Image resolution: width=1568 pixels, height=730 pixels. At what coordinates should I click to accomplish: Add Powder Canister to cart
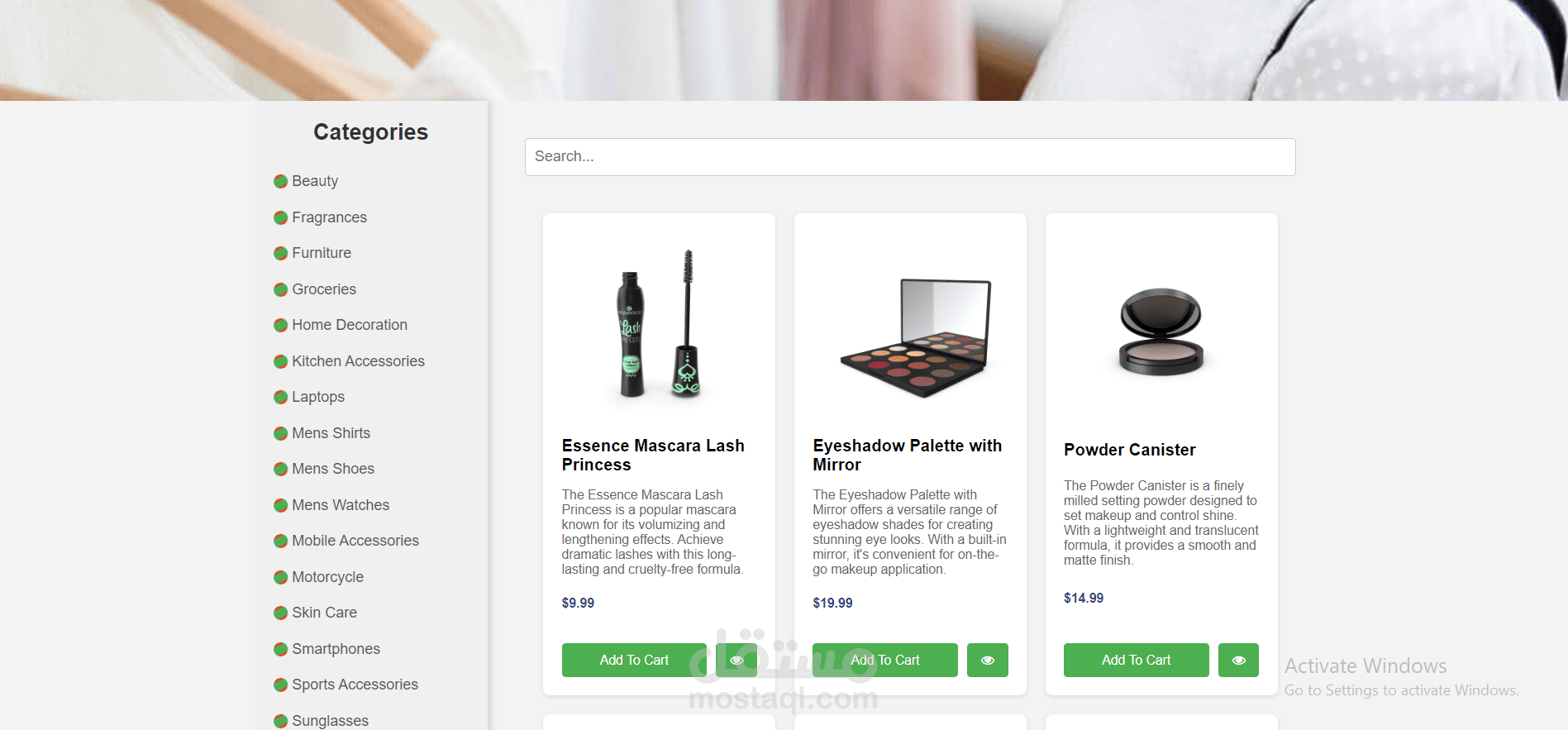[1136, 660]
